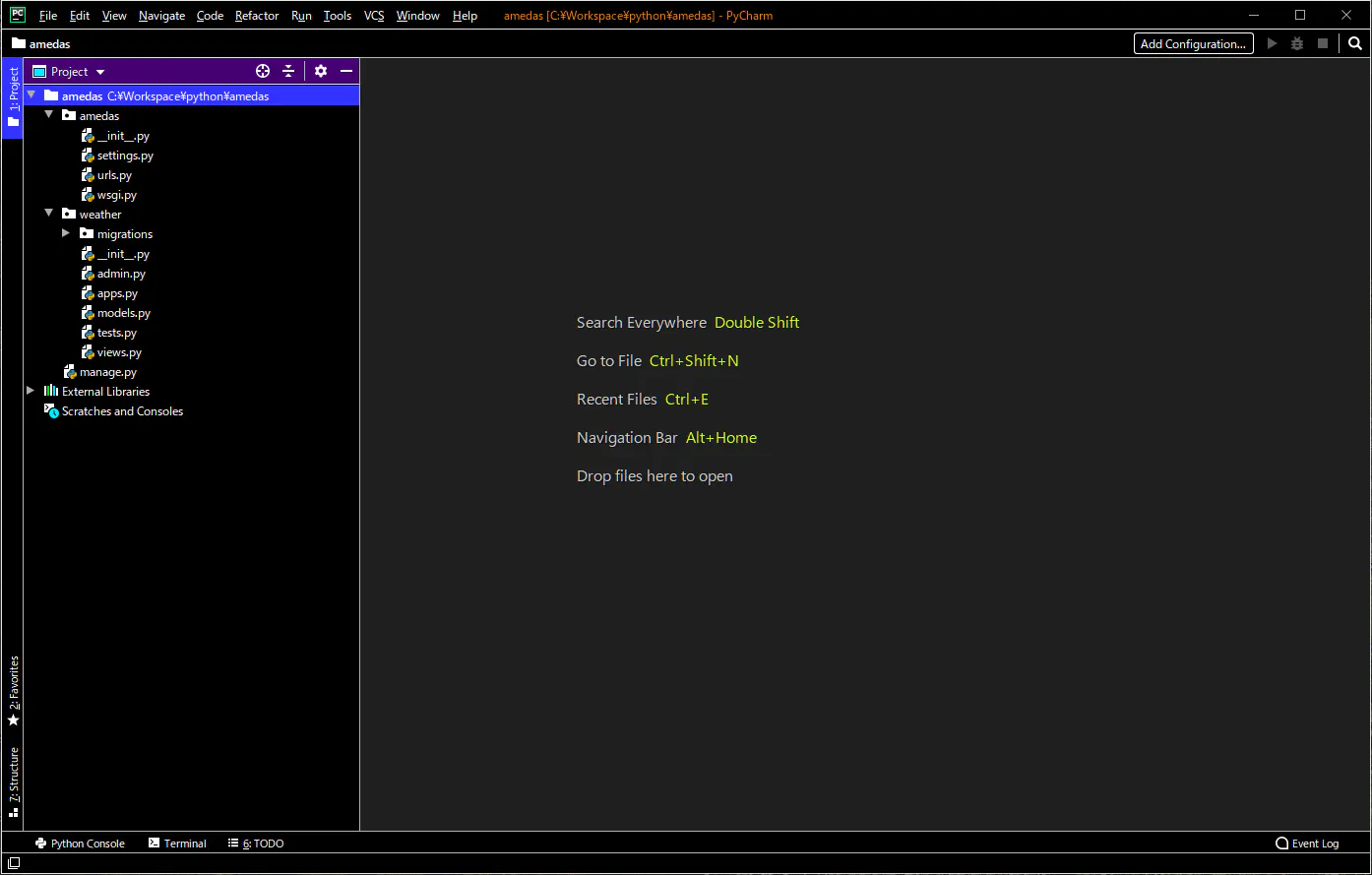Open the Event Log
1372x875 pixels.
tap(1307, 844)
